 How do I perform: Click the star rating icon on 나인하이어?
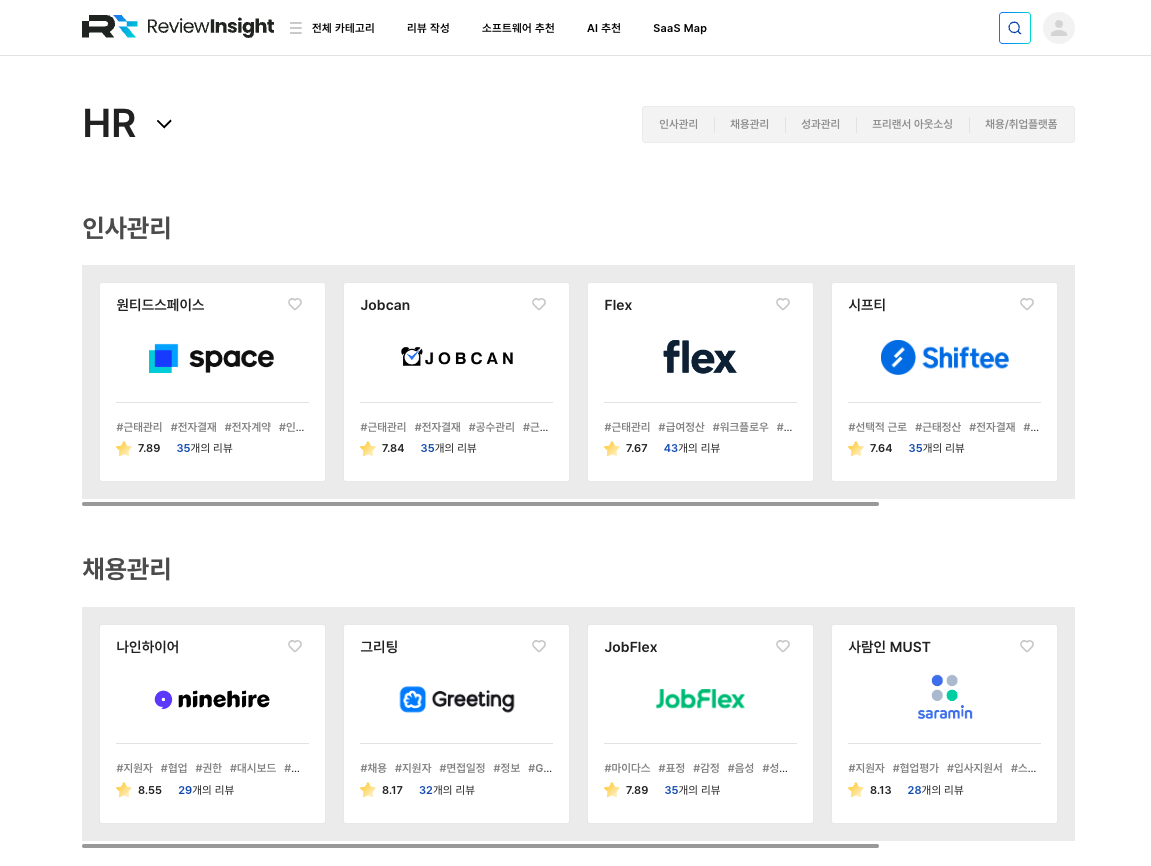pos(124,790)
